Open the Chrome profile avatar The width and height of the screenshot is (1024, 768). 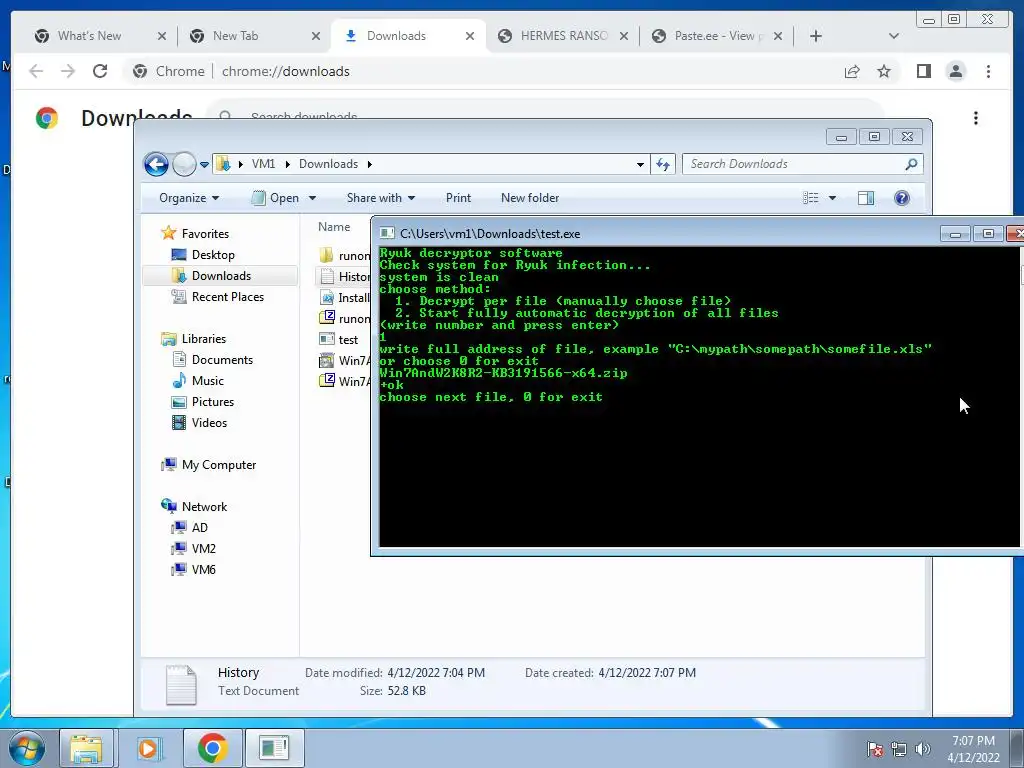[955, 71]
